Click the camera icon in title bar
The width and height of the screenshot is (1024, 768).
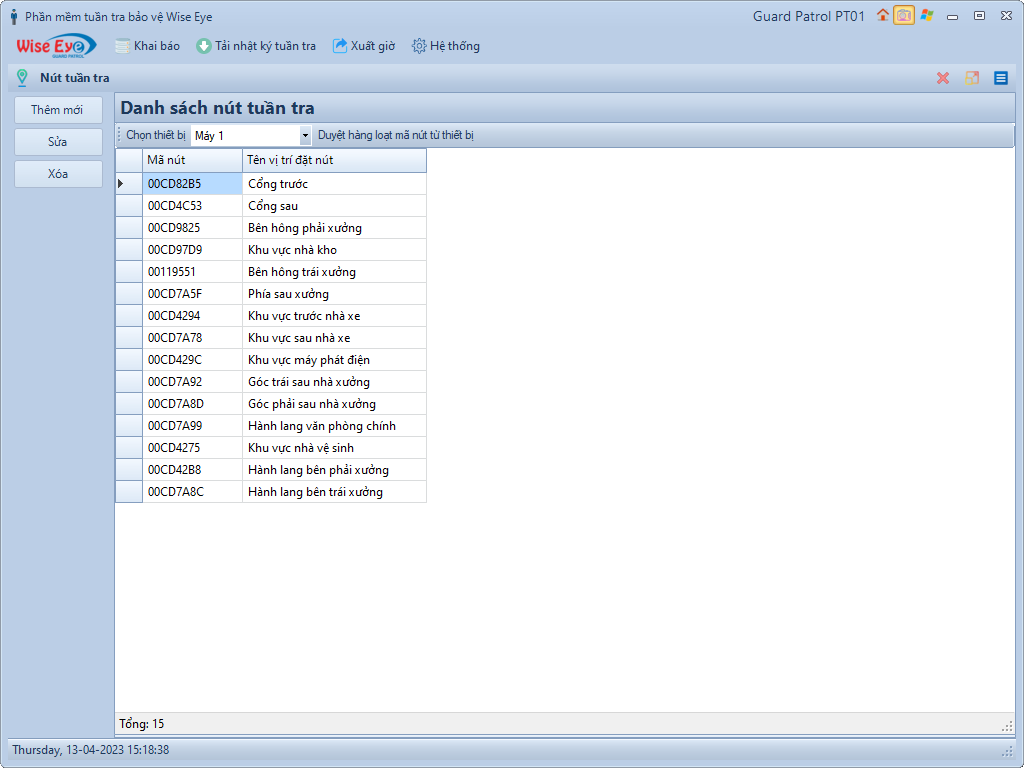904,15
